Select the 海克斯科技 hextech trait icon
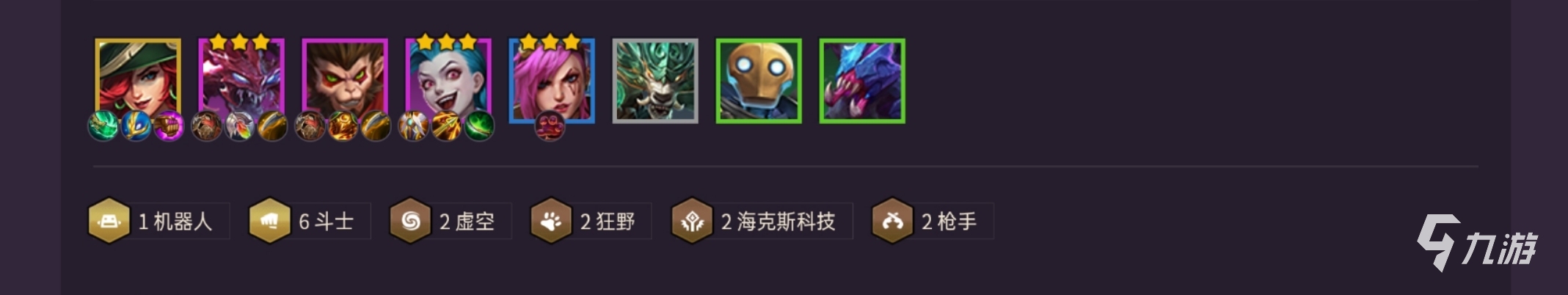The height and width of the screenshot is (295, 1568). [x=692, y=221]
